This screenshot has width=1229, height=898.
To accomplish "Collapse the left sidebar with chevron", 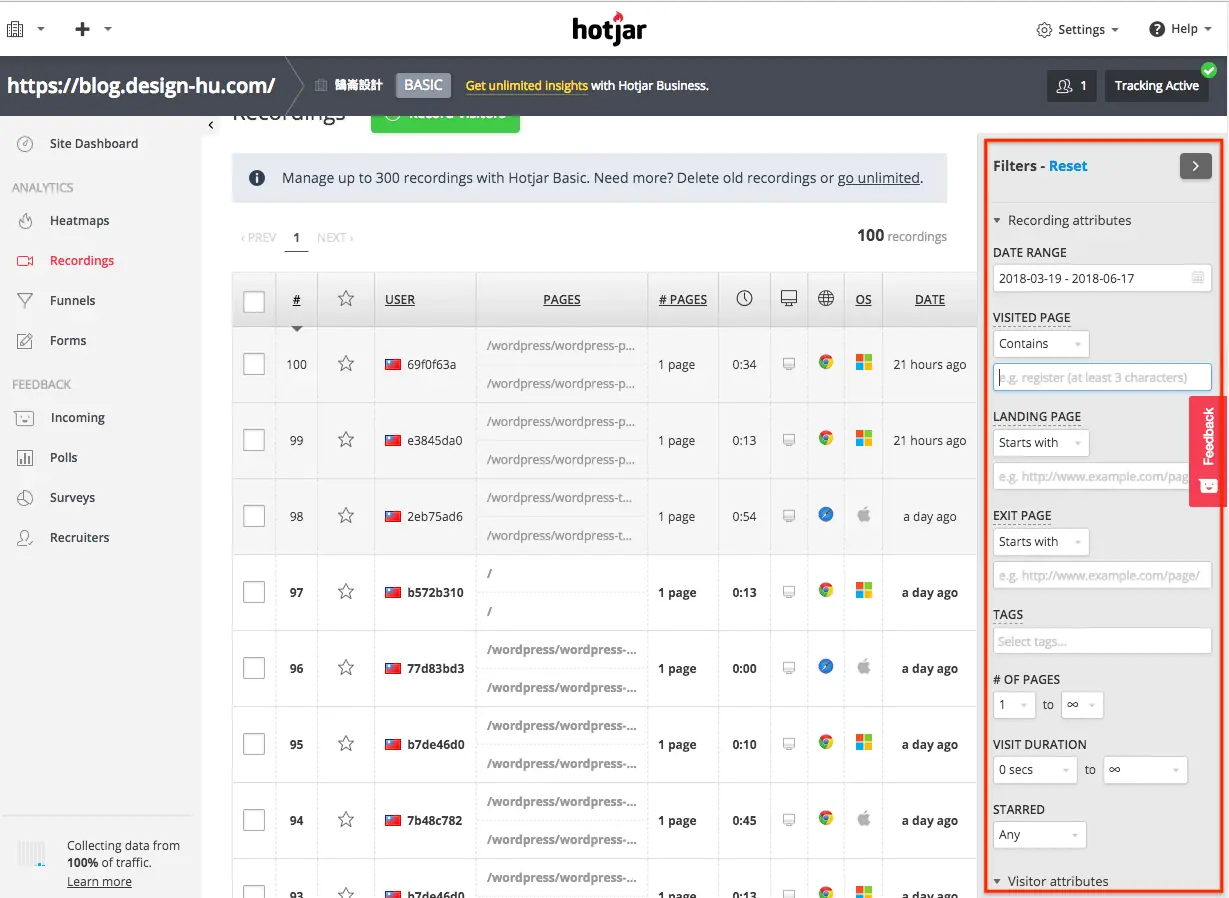I will pyautogui.click(x=211, y=125).
